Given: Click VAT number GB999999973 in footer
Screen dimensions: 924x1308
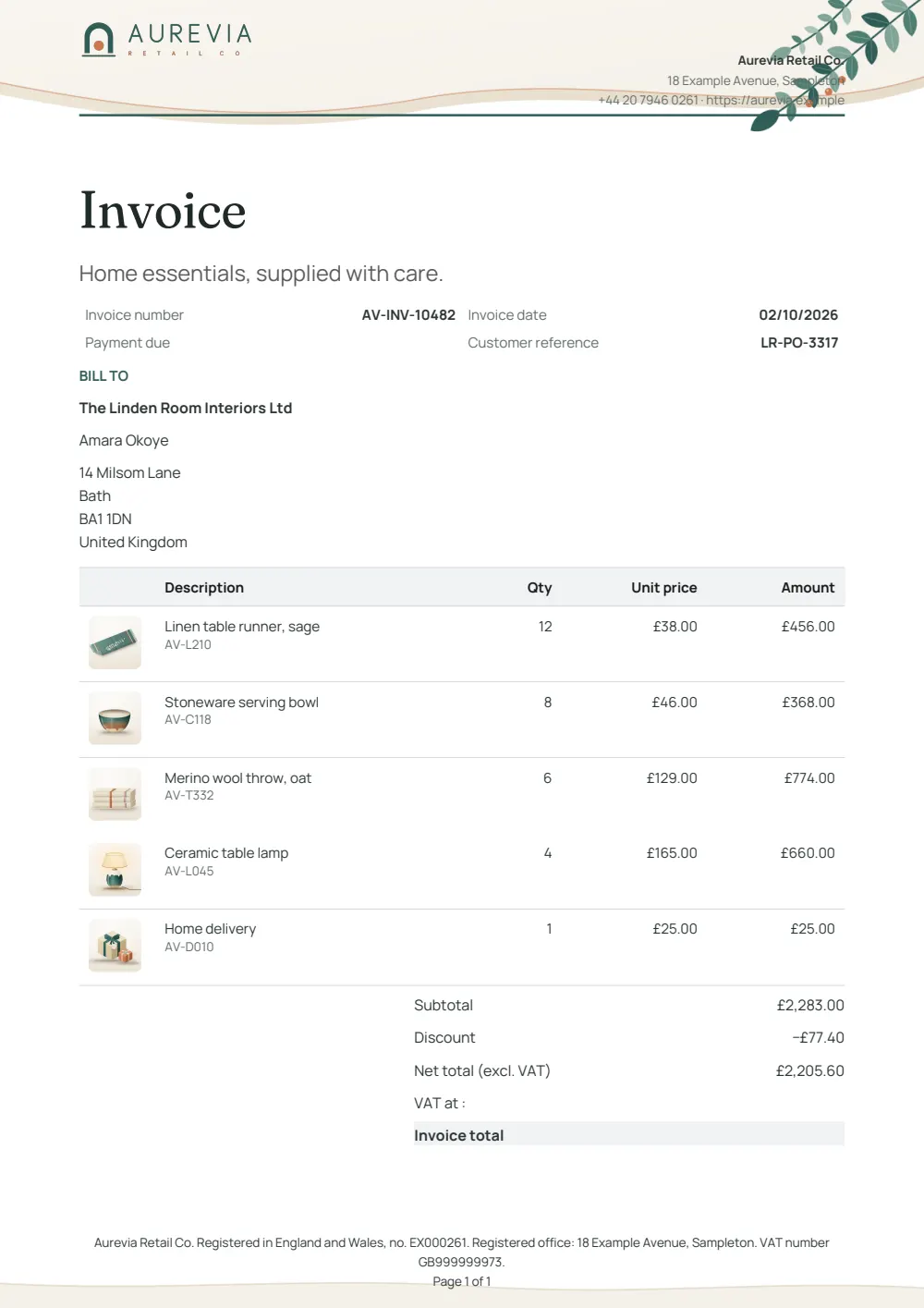Looking at the screenshot, I should pyautogui.click(x=461, y=1262).
